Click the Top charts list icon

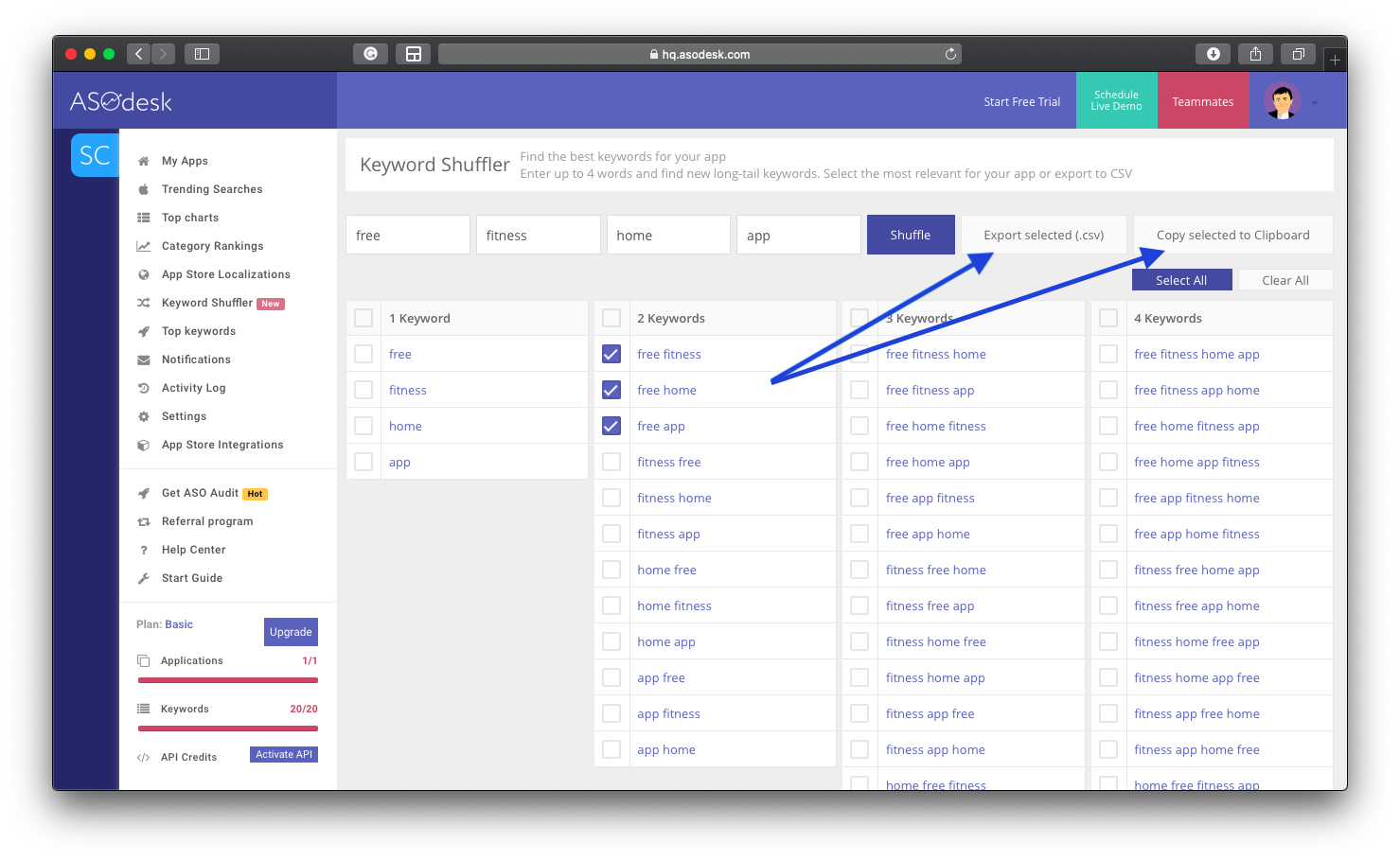pyautogui.click(x=144, y=218)
